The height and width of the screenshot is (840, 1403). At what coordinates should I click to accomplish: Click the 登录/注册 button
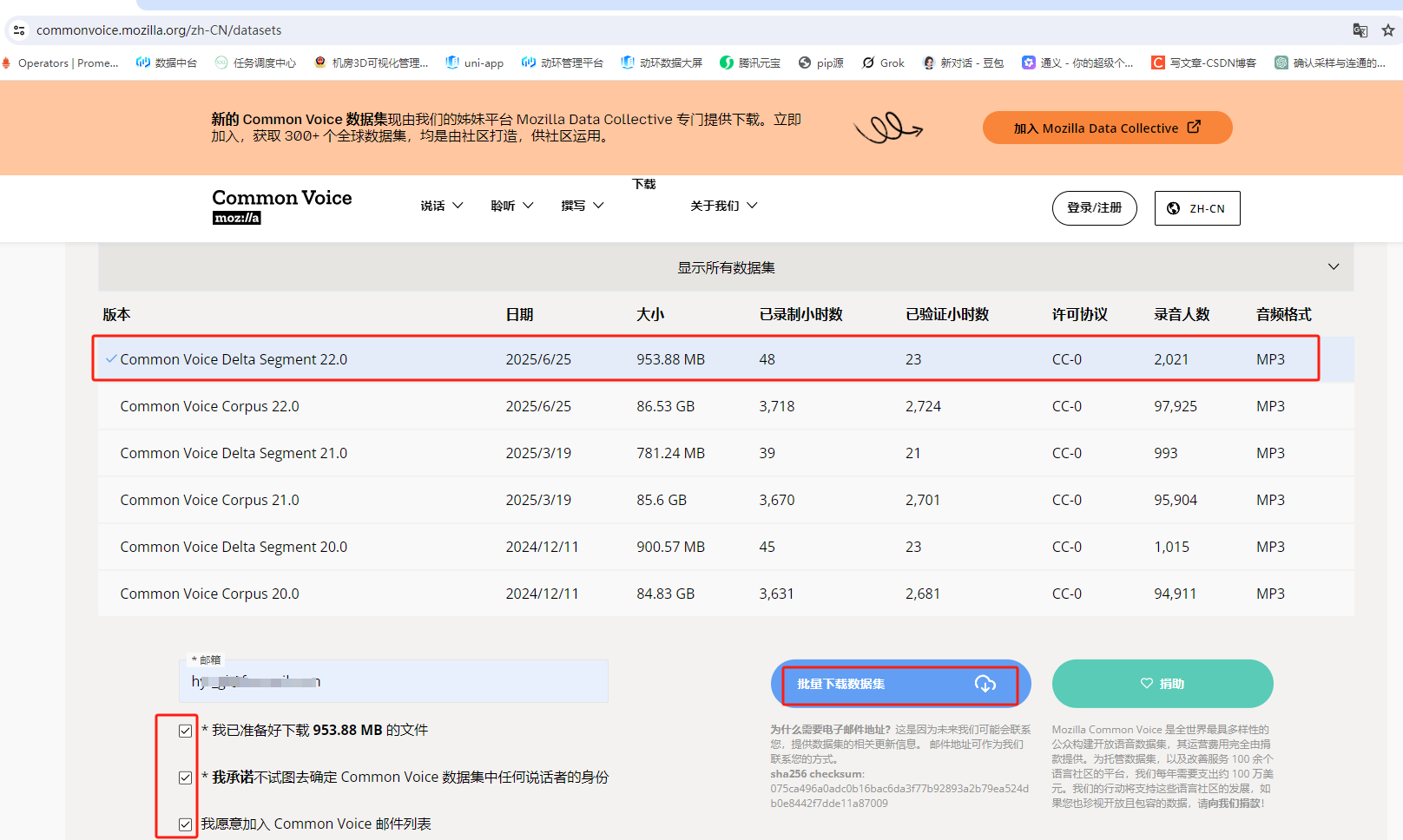[1095, 208]
